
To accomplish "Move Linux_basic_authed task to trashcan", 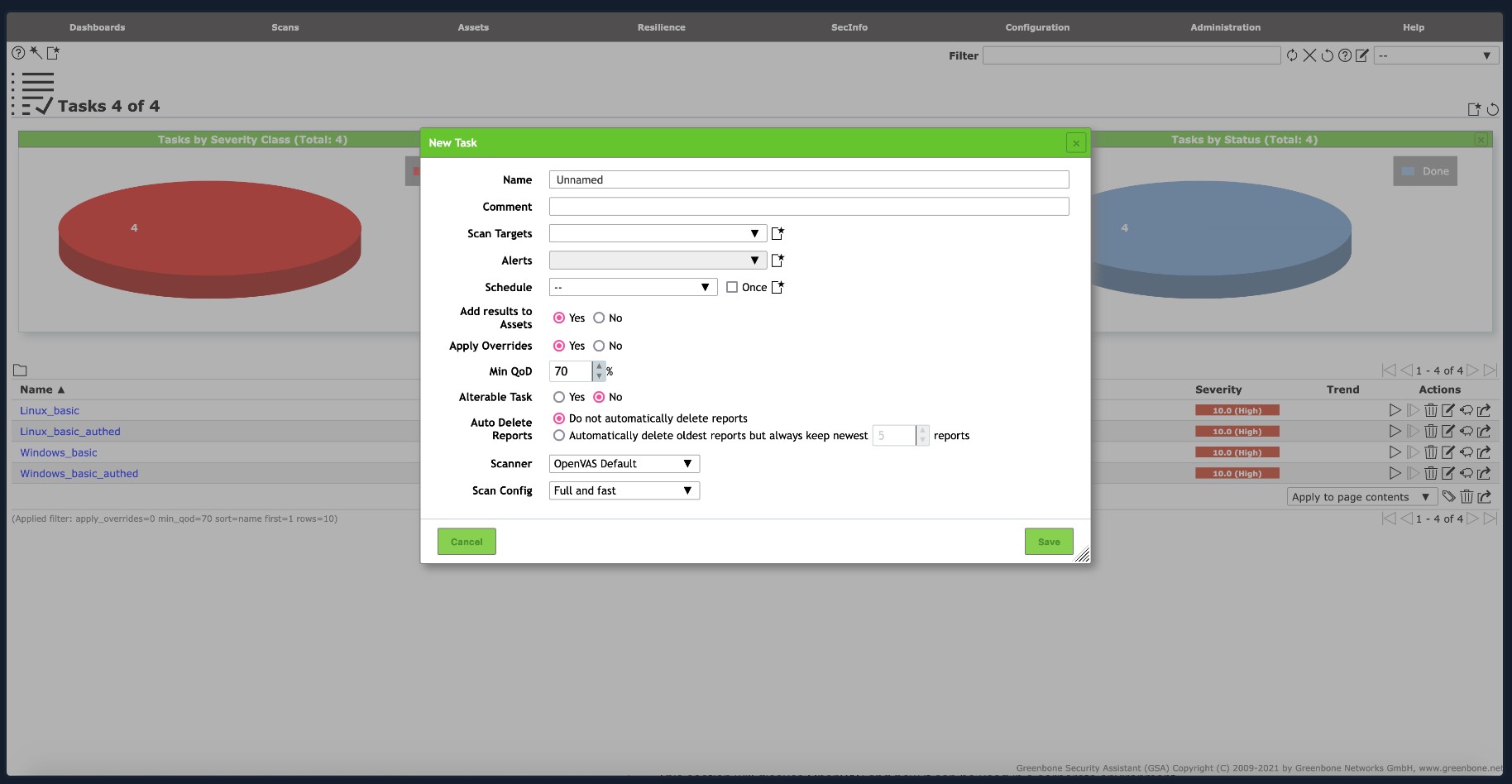I will click(x=1431, y=431).
